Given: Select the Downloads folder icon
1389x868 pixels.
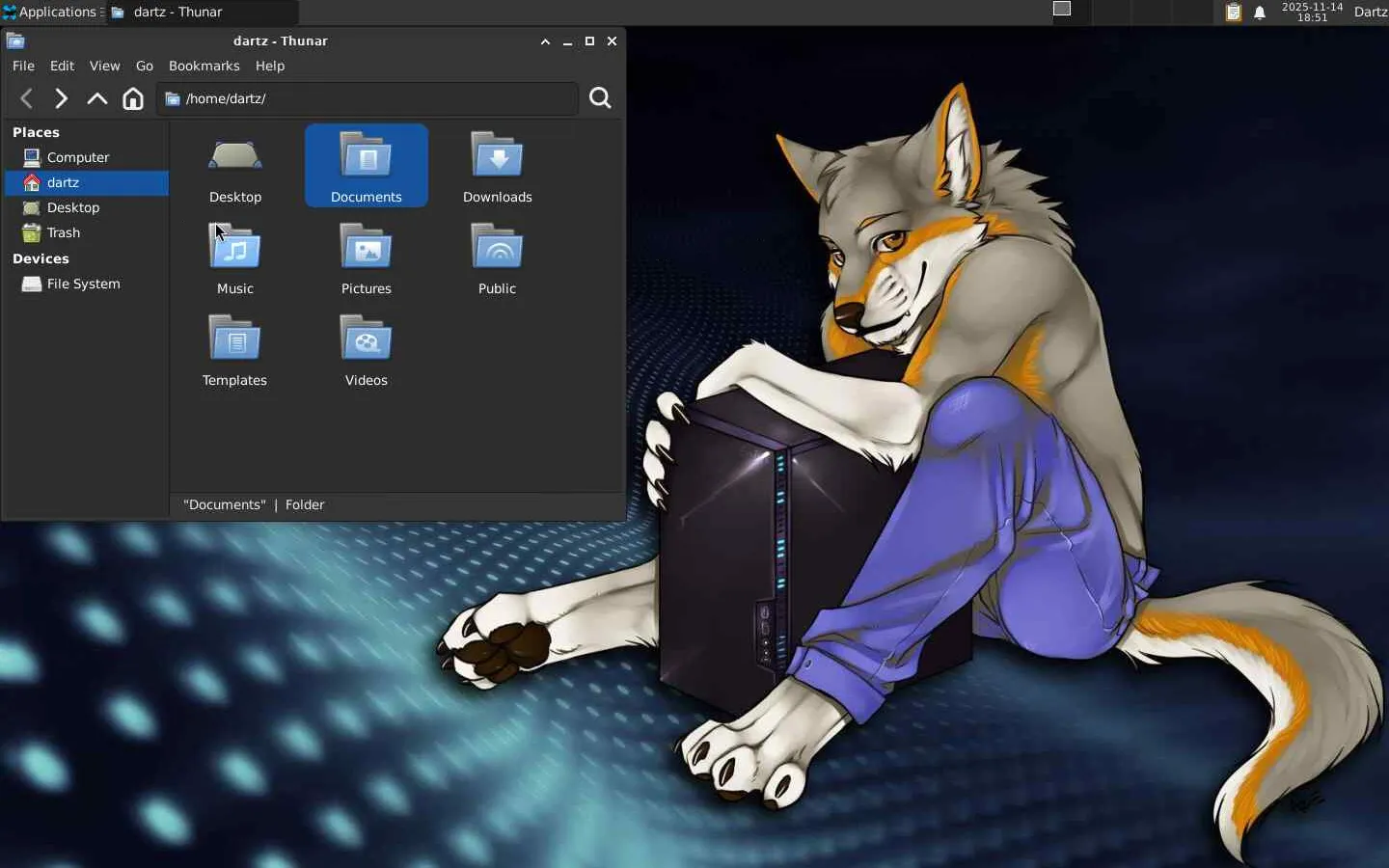Looking at the screenshot, I should click(x=498, y=155).
